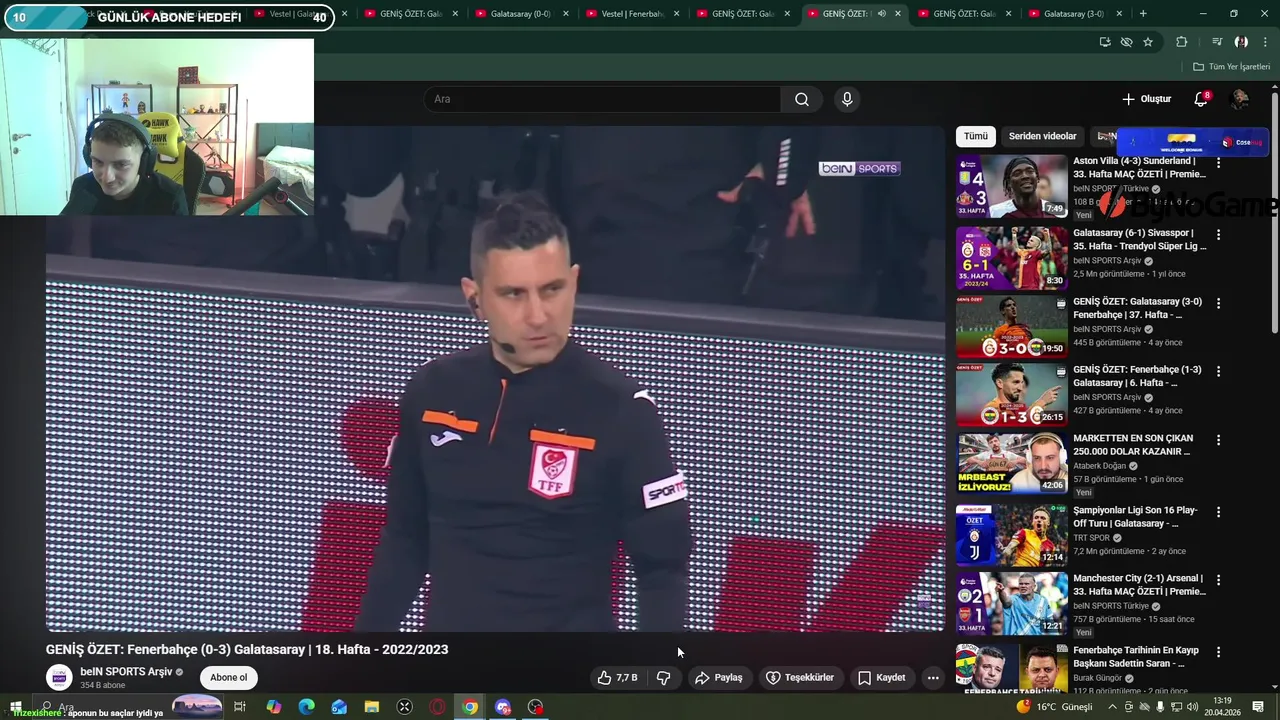
Task: Open Şampiyonlar Ligi Son 16 Play-Off title
Action: click(1135, 516)
